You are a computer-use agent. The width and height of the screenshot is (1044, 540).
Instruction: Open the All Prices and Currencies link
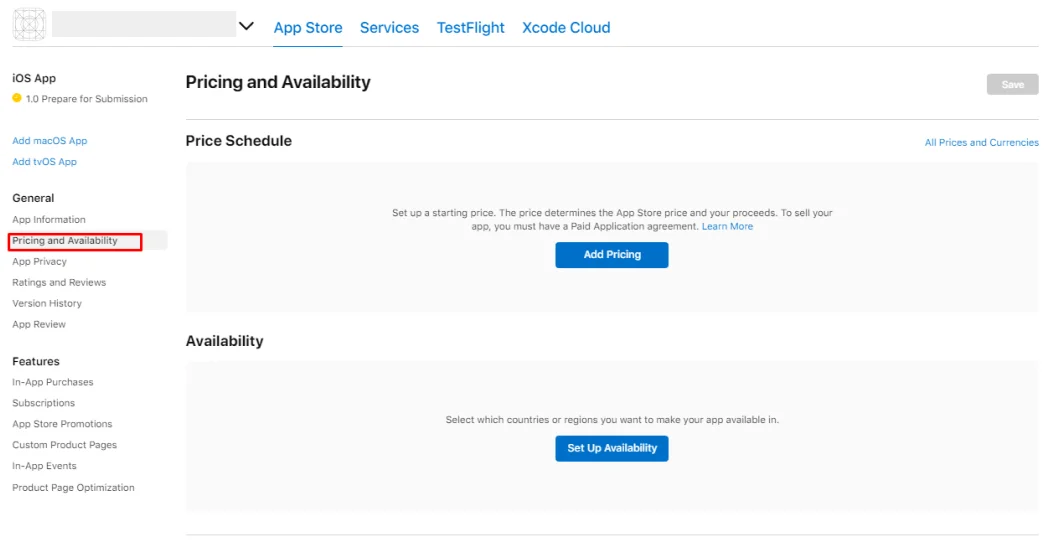pyautogui.click(x=981, y=142)
